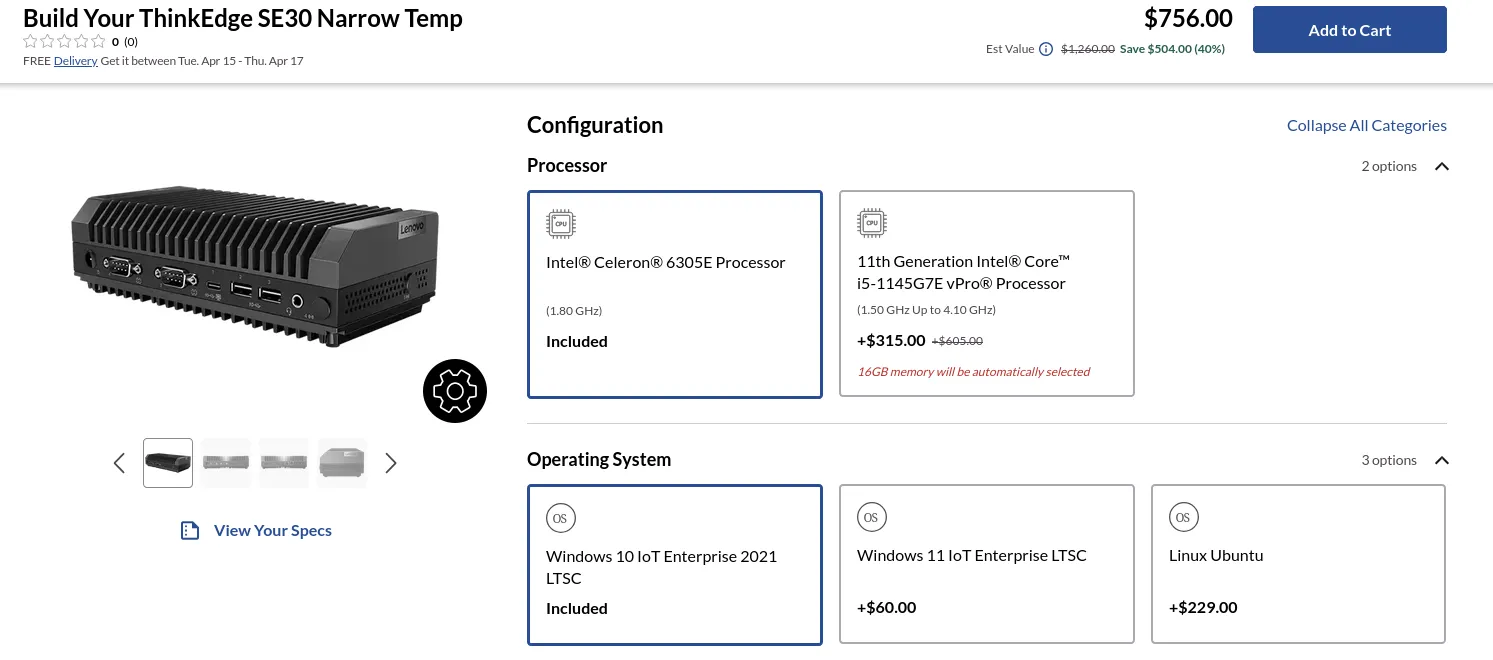This screenshot has height=660, width=1493.
Task: Click the black gear customization icon
Action: 455,390
